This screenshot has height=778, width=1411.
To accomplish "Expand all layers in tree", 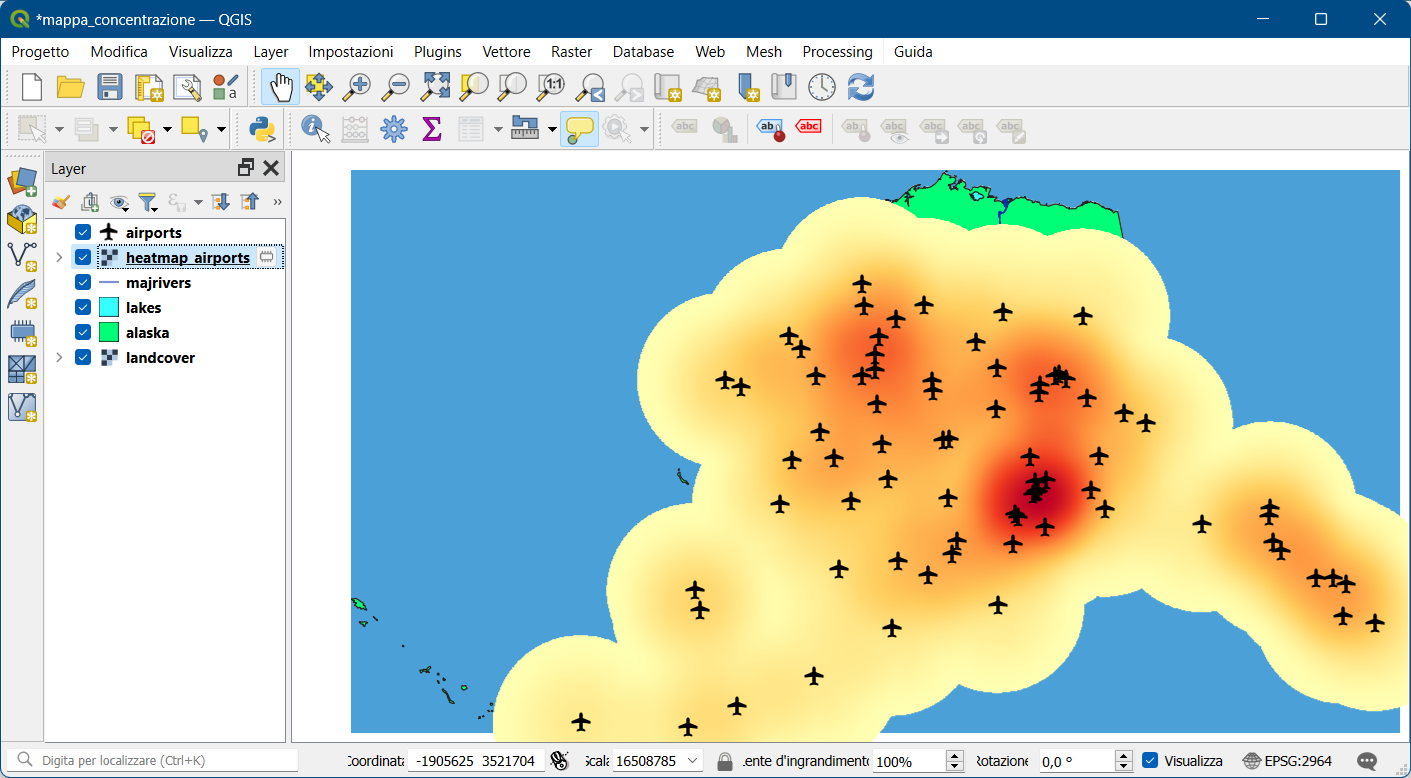I will [x=221, y=202].
